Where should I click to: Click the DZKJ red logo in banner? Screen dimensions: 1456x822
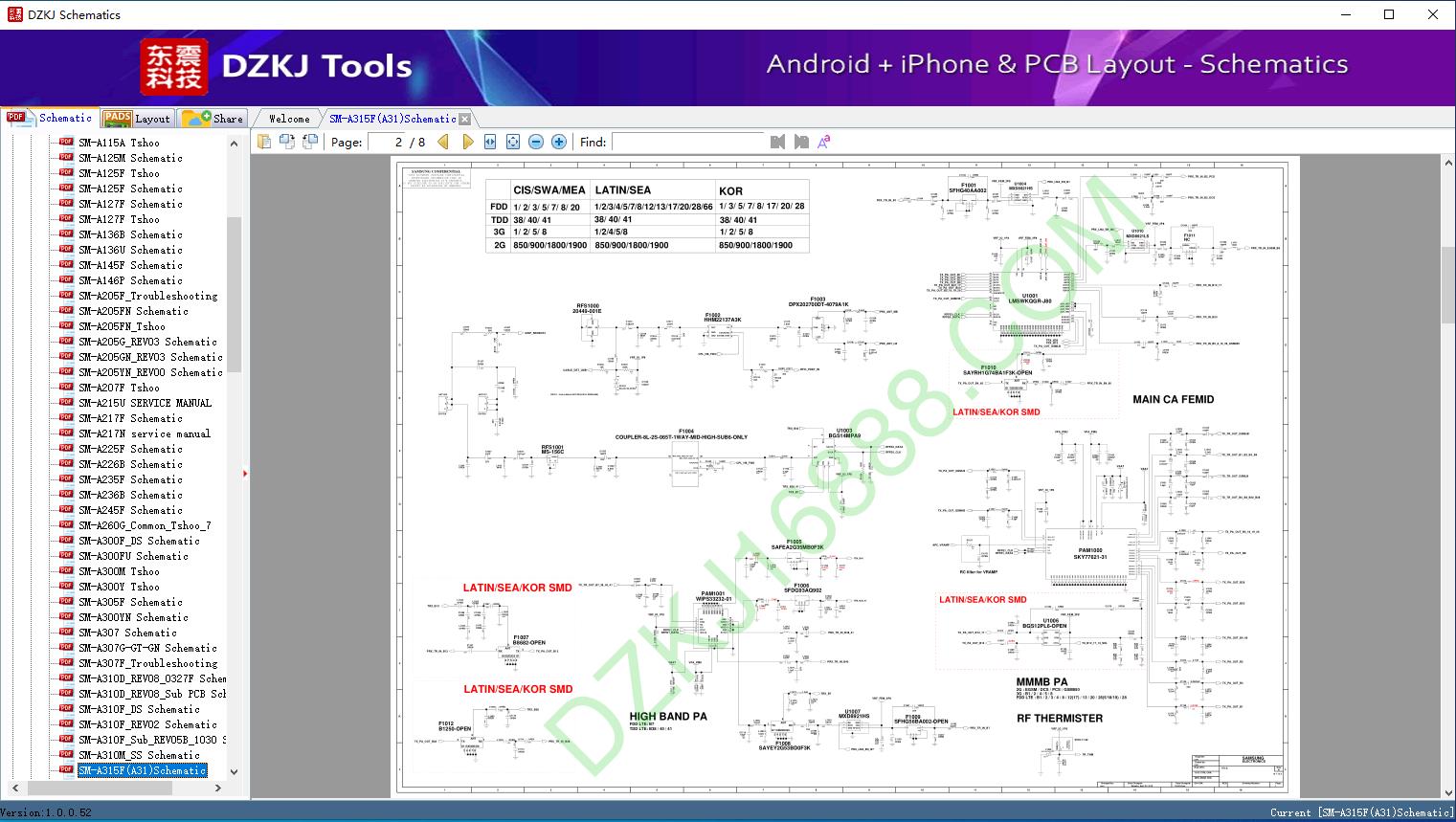click(x=174, y=67)
